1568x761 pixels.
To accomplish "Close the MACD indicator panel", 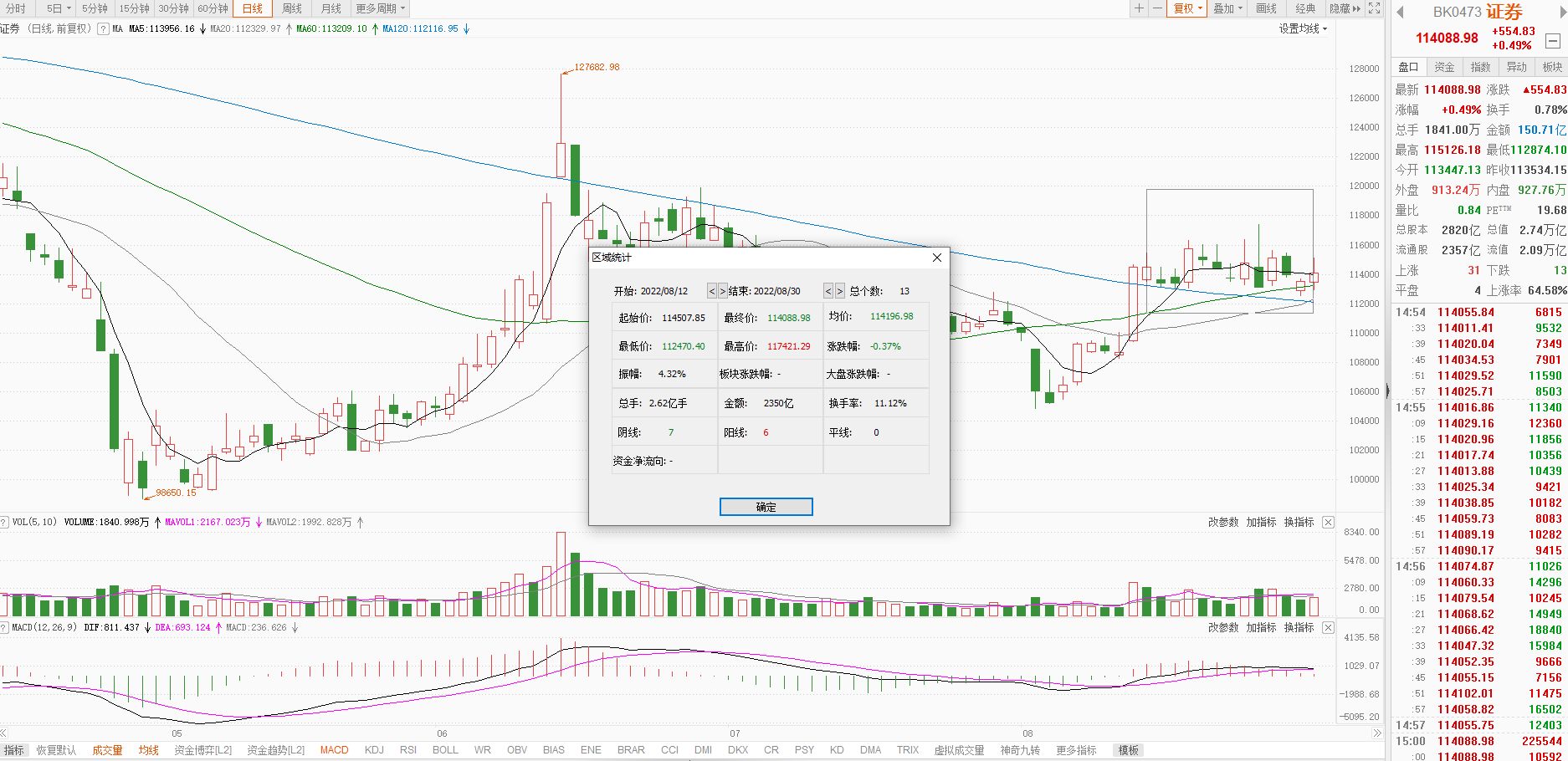I will pyautogui.click(x=1328, y=627).
